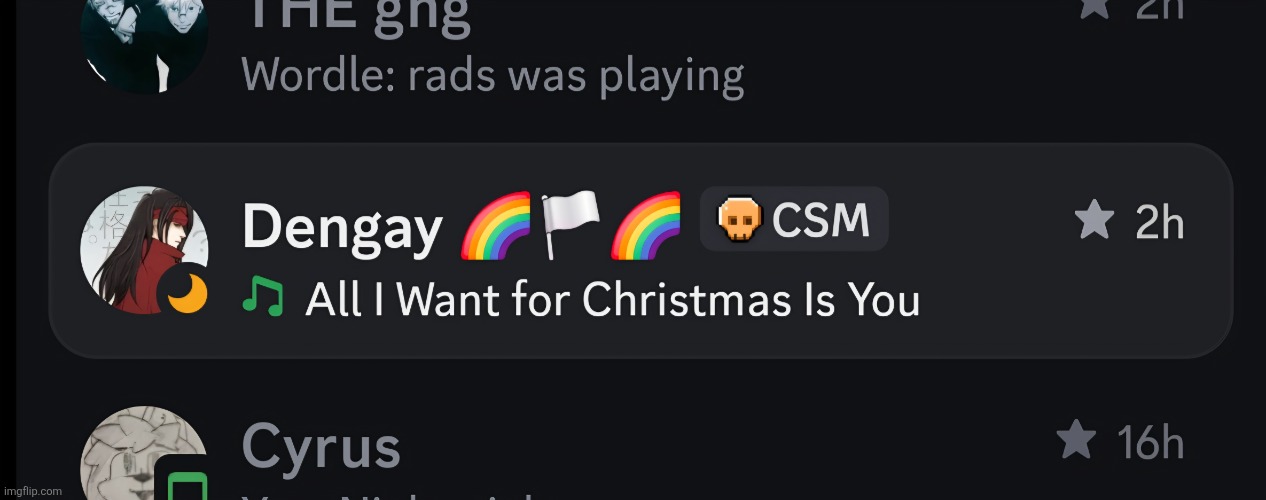
Task: Tap the 2h timestamp on Dengay row
Action: [x=1159, y=222]
